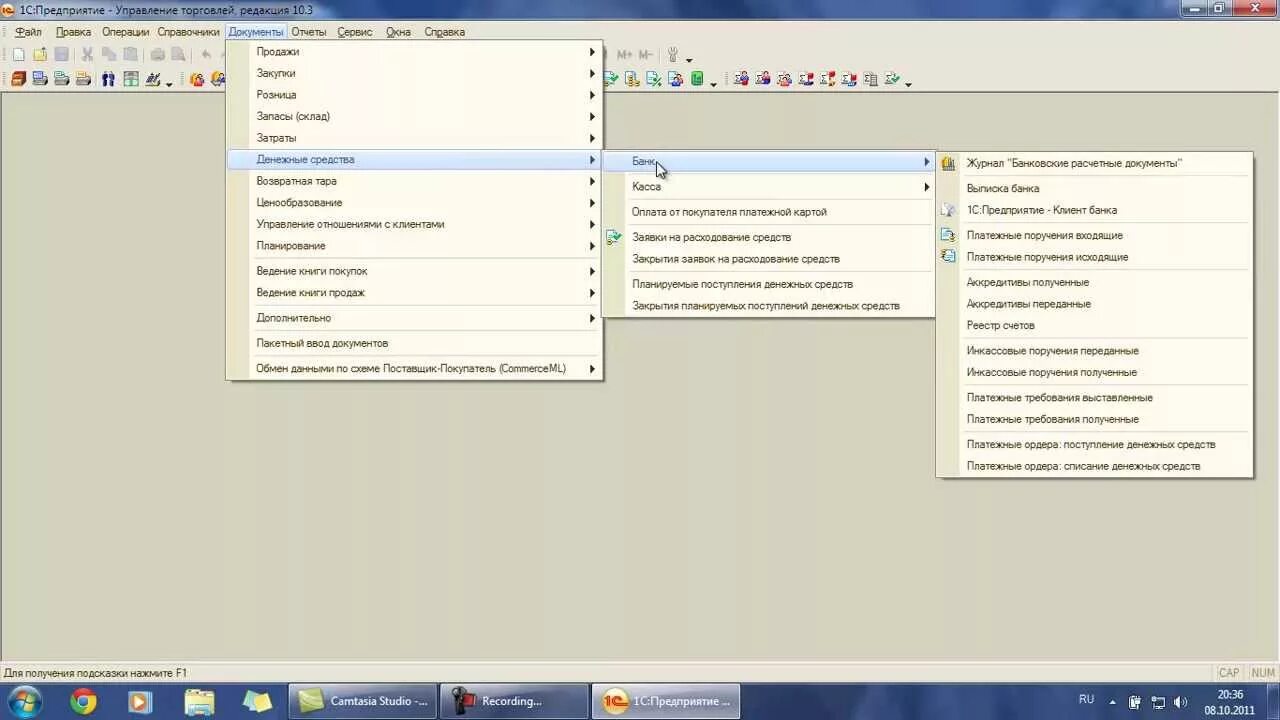Open the Окна menu
Image resolution: width=1280 pixels, height=720 pixels.
[x=398, y=32]
